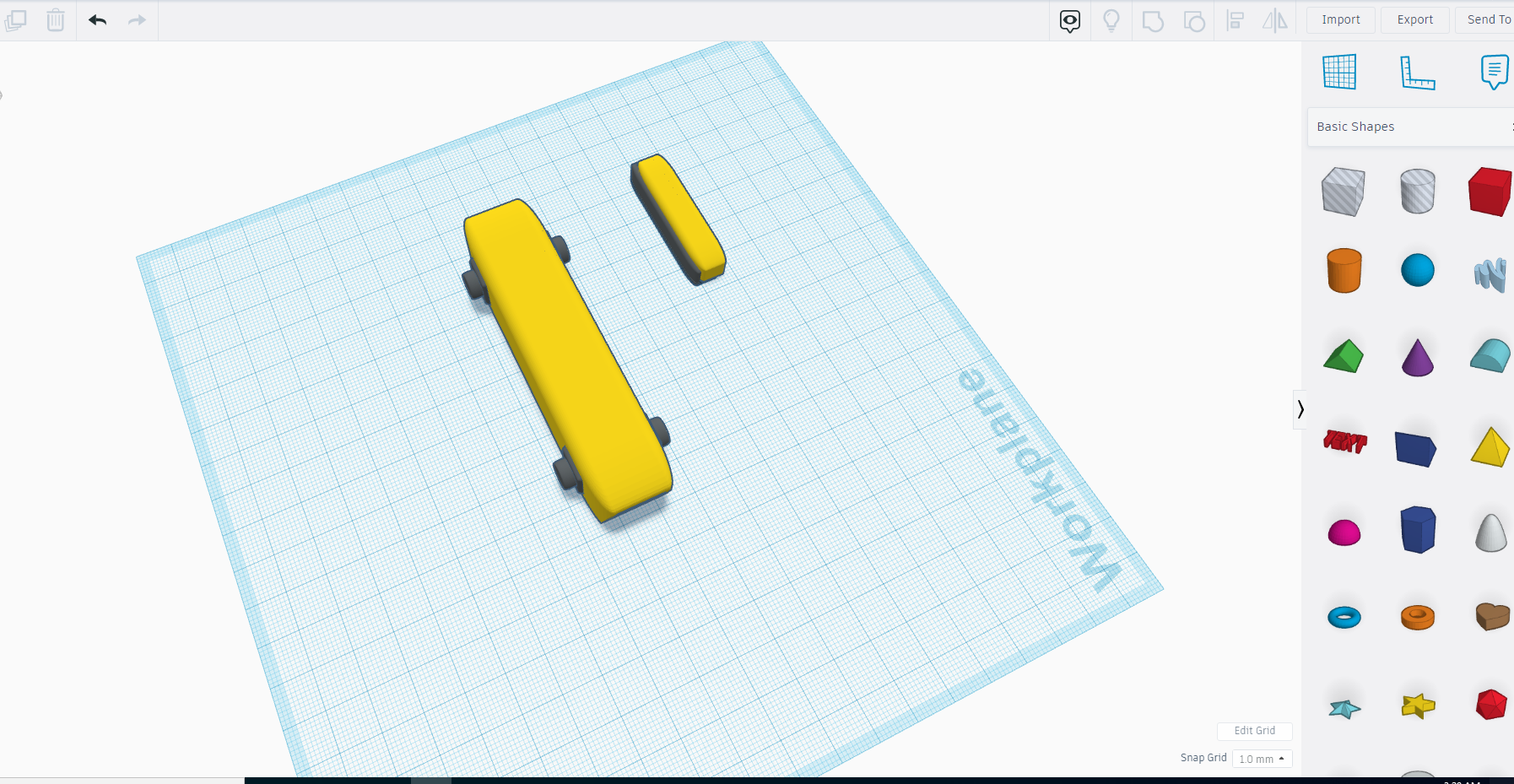
Task: Click the view all eye icon
Action: tap(1070, 20)
